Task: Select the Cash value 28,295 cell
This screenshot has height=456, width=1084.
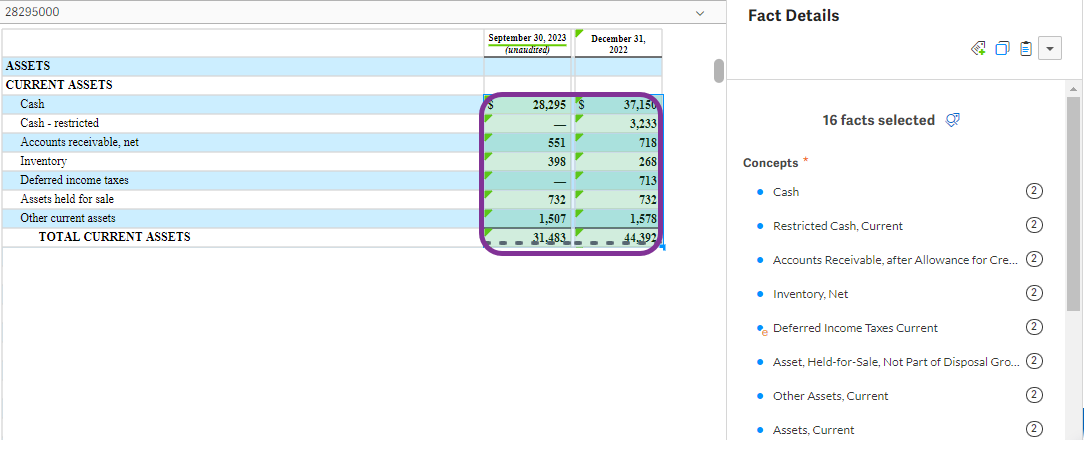Action: (x=528, y=104)
